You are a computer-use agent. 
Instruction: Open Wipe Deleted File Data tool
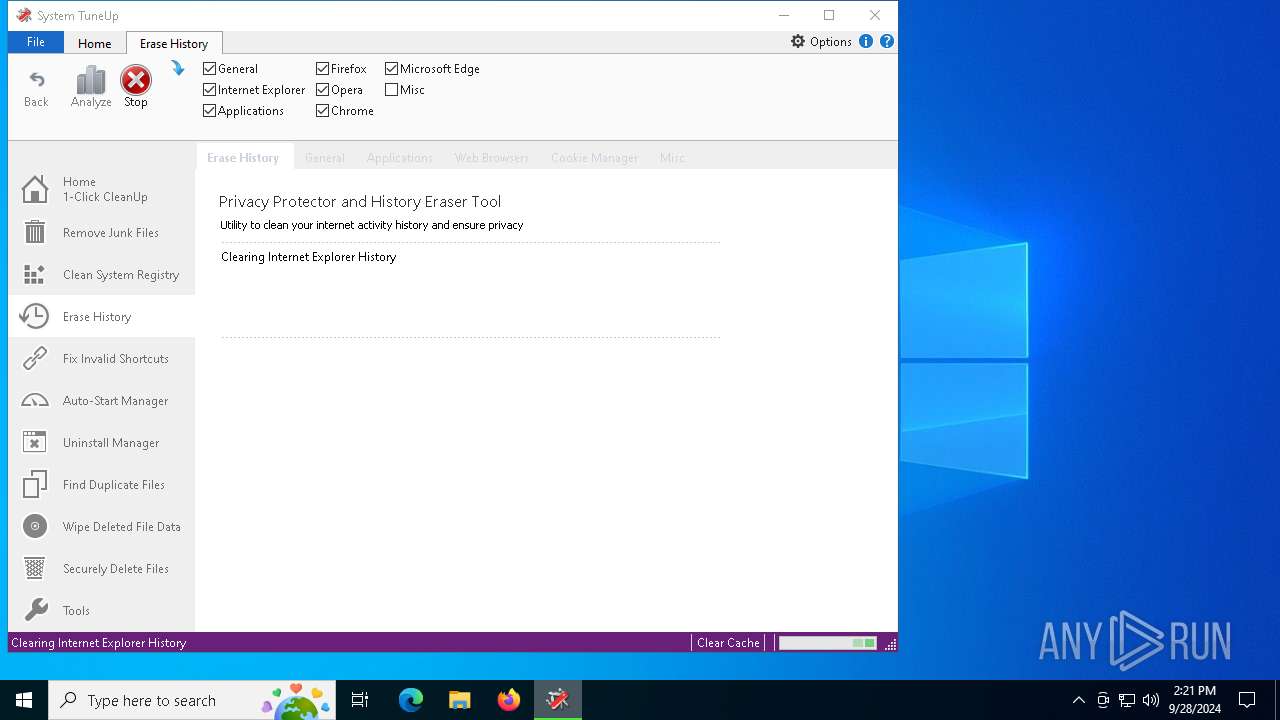[101, 526]
